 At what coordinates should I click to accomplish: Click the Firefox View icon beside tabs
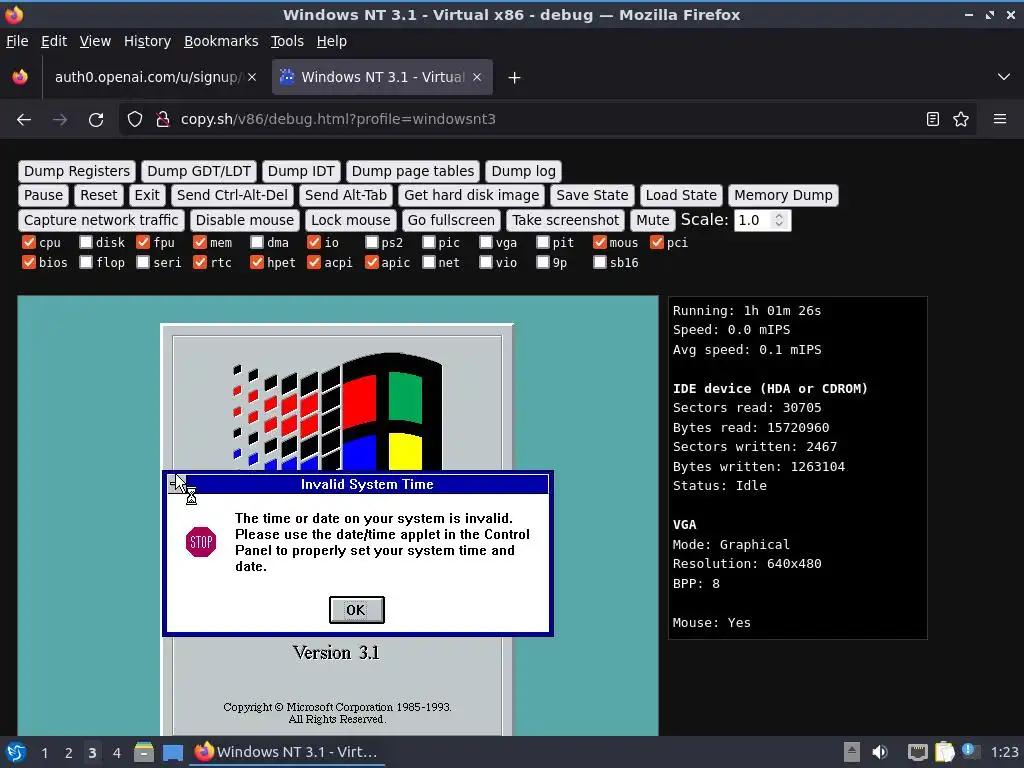20,77
